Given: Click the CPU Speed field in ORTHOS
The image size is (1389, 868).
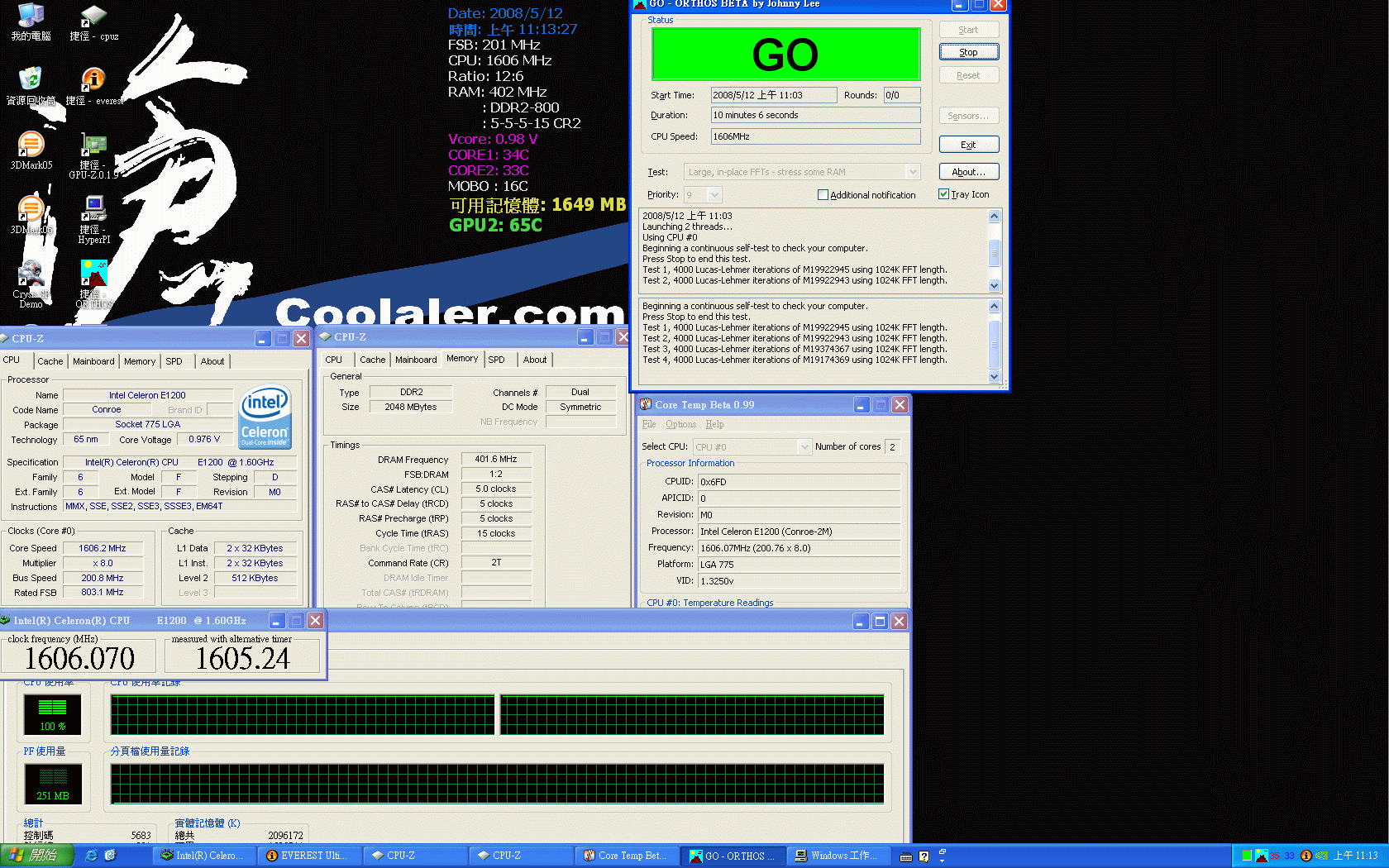Looking at the screenshot, I should (815, 136).
